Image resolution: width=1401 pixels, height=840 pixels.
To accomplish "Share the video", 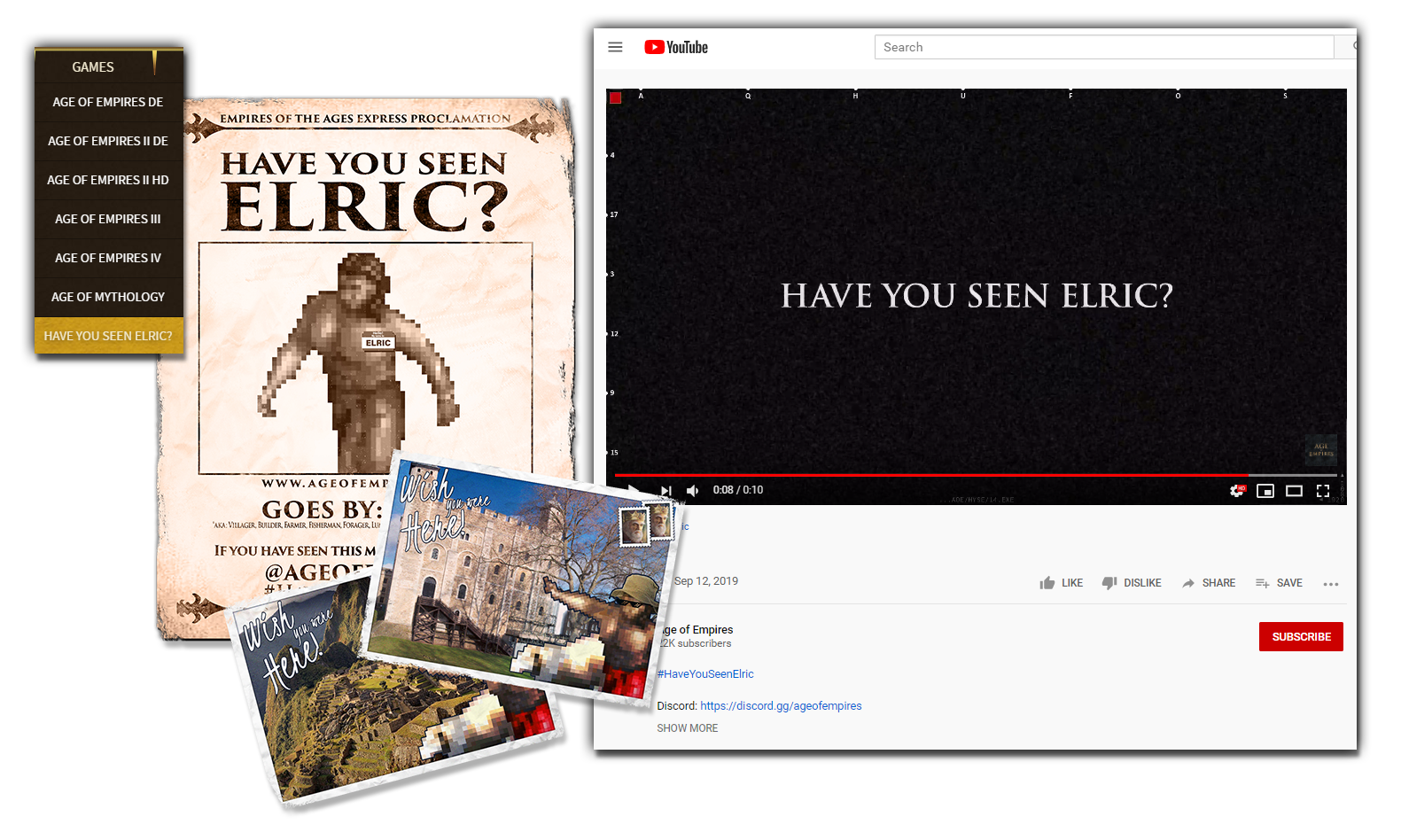I will pyautogui.click(x=1208, y=583).
